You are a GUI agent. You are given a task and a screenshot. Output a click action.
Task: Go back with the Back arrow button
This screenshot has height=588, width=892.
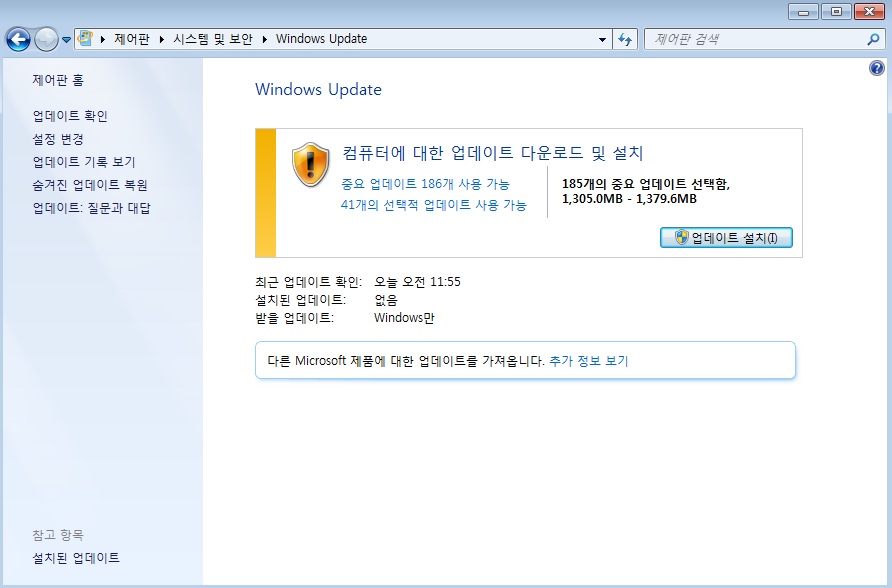(x=18, y=39)
